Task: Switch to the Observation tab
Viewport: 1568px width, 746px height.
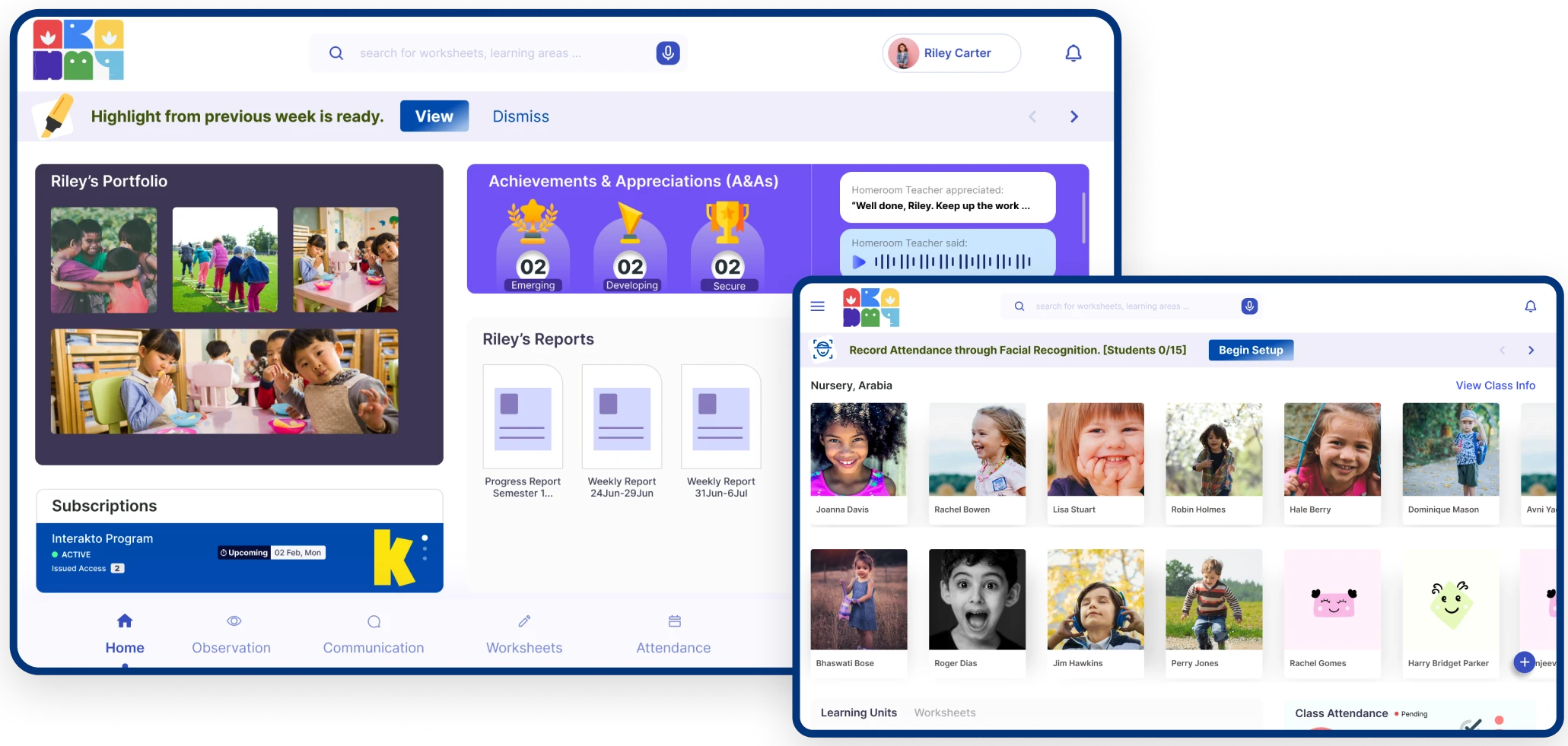Action: tap(231, 634)
